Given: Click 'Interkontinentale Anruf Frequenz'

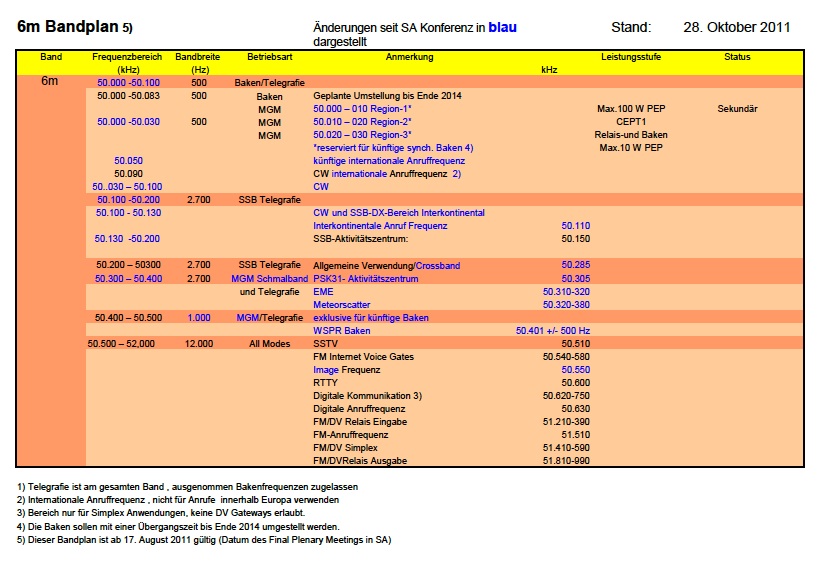Looking at the screenshot, I should click(380, 226).
